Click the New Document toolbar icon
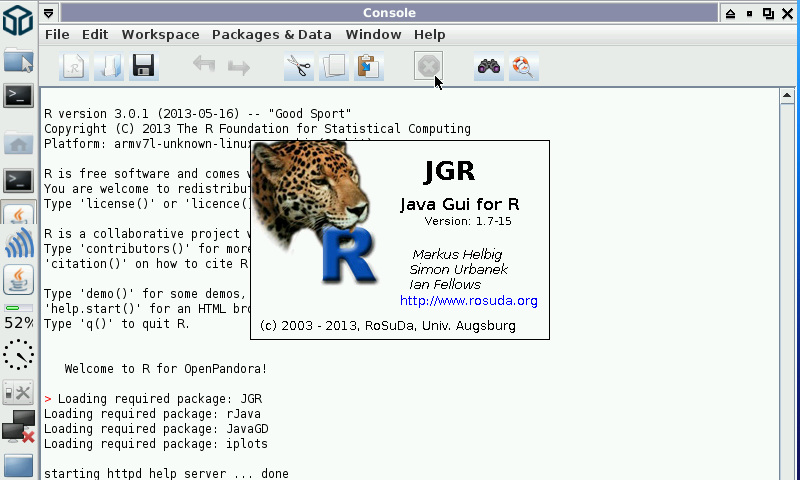This screenshot has height=480, width=800. [x=74, y=66]
